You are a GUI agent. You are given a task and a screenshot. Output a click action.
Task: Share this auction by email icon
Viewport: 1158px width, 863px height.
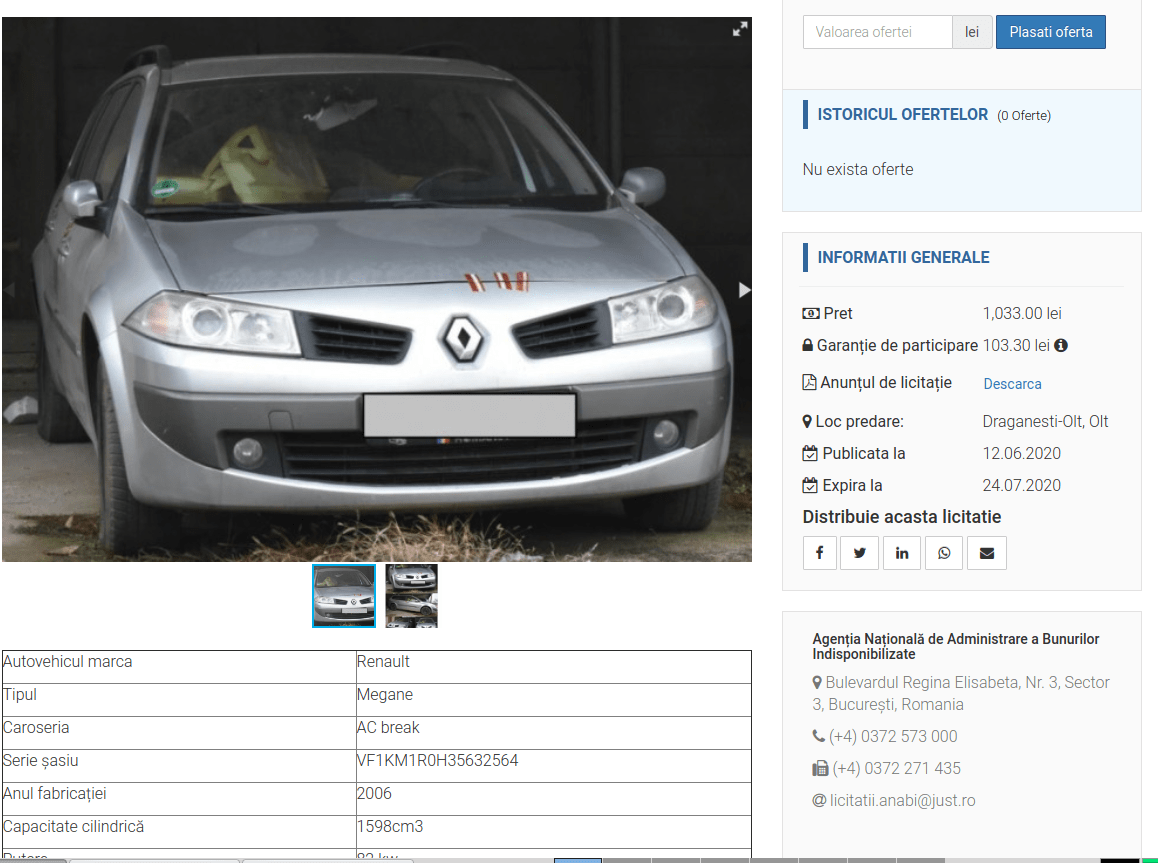986,553
